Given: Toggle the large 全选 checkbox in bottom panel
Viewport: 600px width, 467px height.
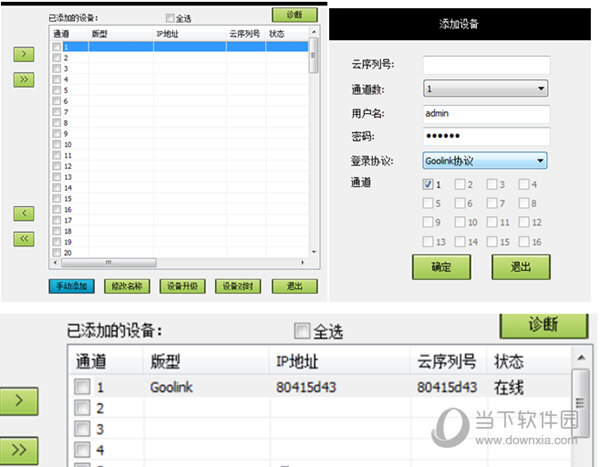Looking at the screenshot, I should 302,331.
